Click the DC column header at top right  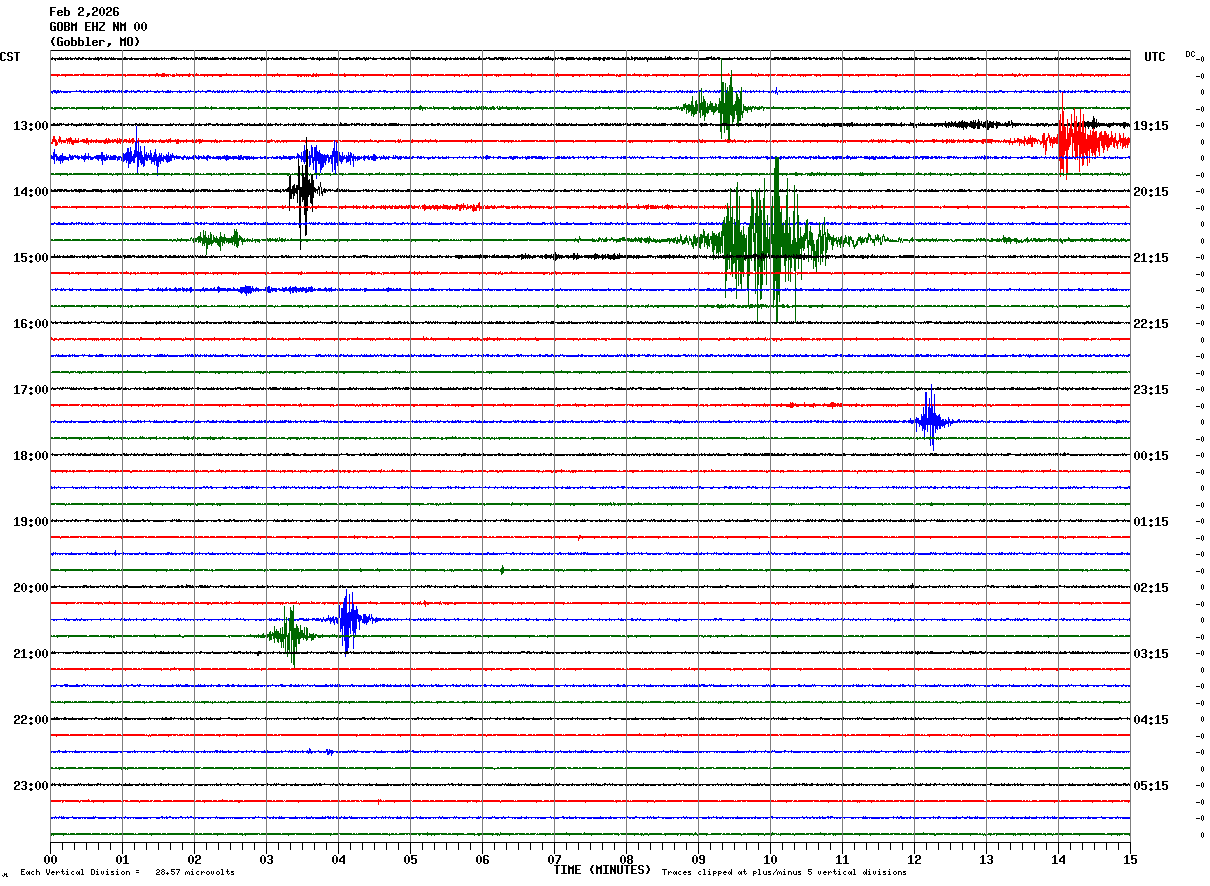(1190, 54)
